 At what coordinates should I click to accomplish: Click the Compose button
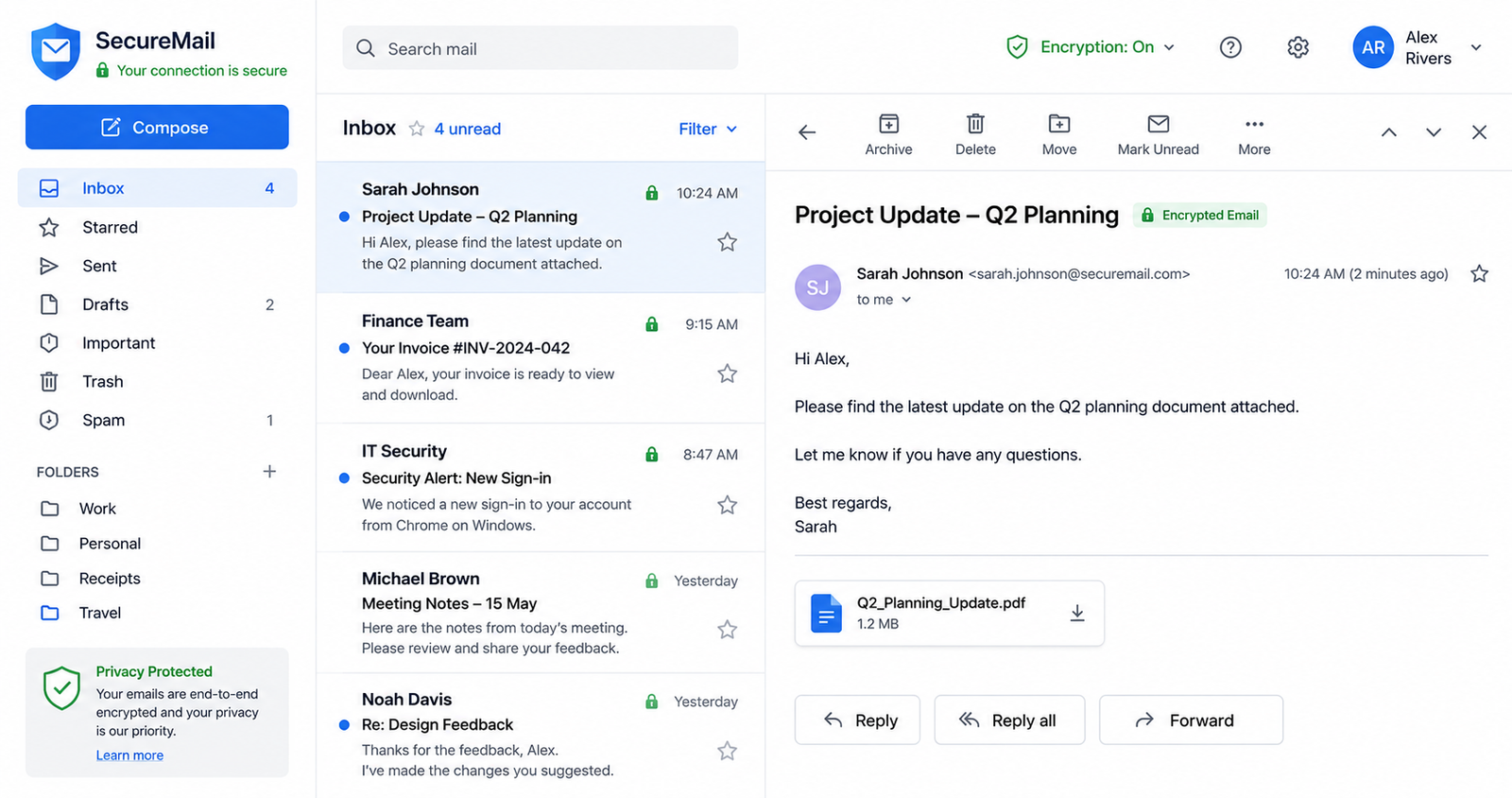pyautogui.click(x=157, y=127)
